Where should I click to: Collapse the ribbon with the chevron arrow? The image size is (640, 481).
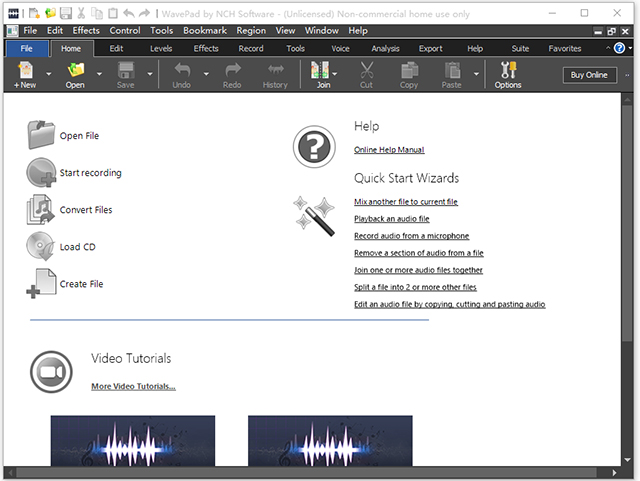[x=608, y=48]
